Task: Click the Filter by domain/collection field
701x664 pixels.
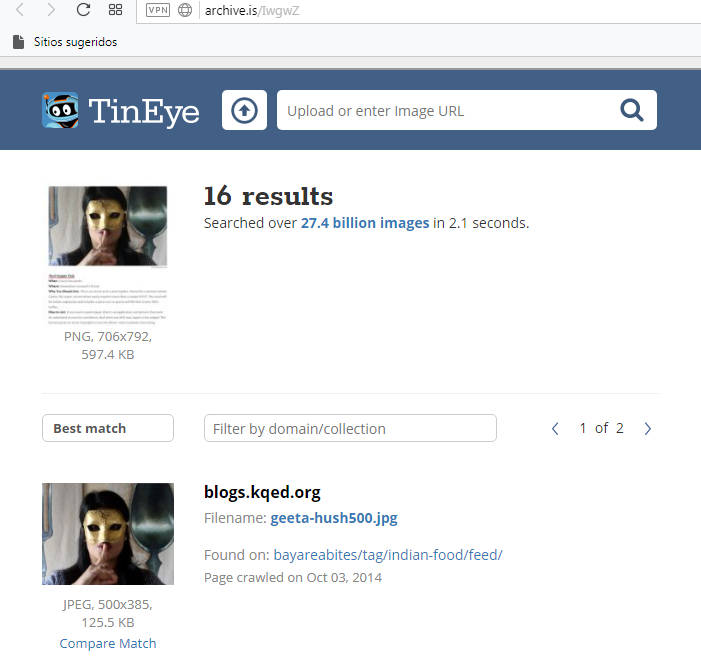Action: (x=350, y=428)
